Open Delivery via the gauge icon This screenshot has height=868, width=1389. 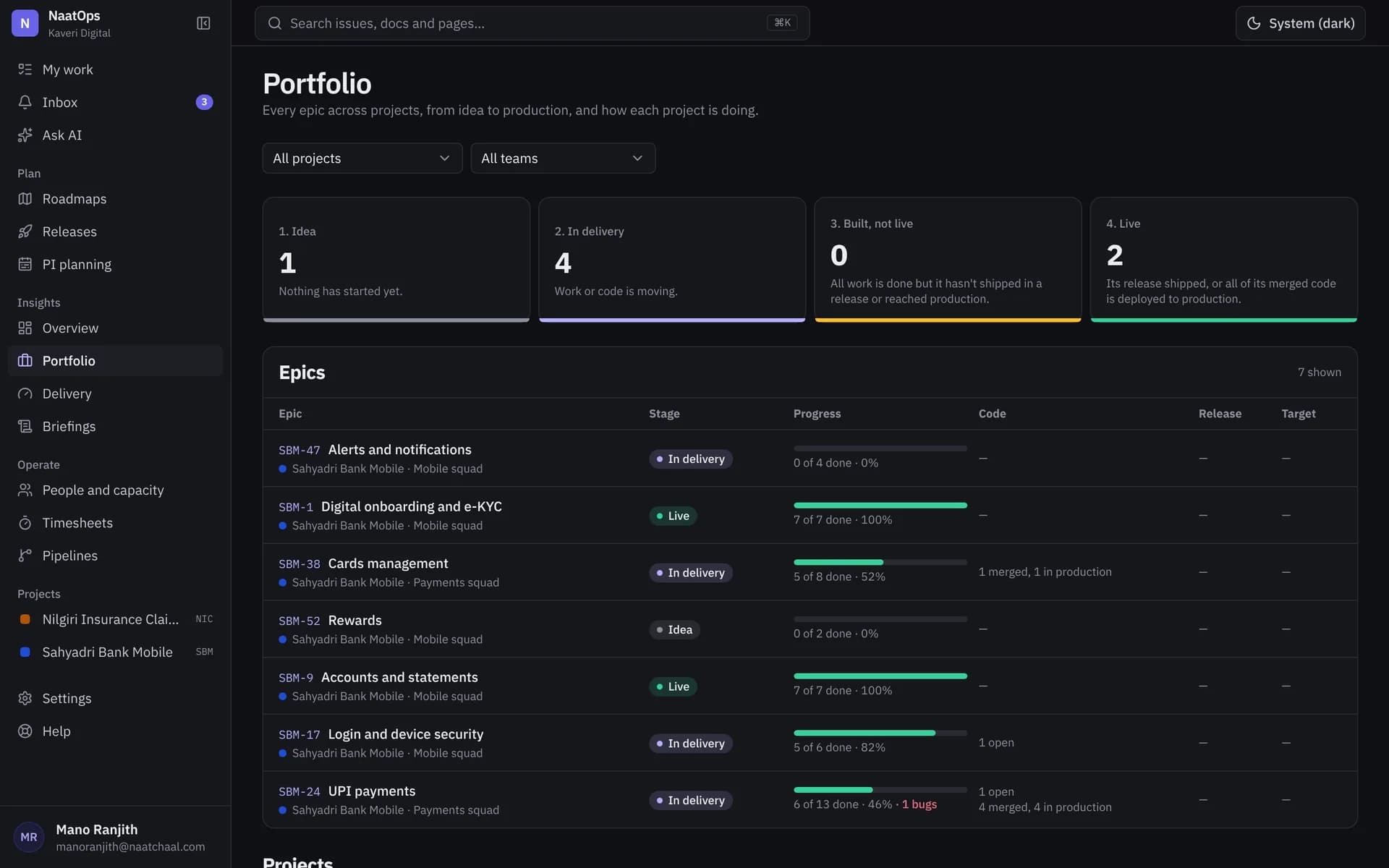pyautogui.click(x=25, y=393)
